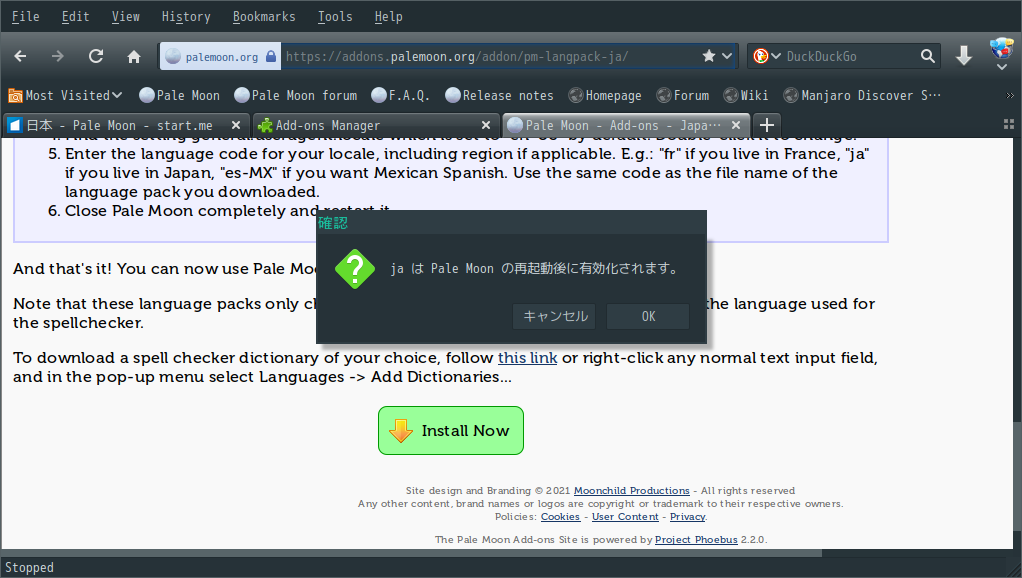Switch to the 日本 - Pale Moon start.me tab

tap(125, 125)
